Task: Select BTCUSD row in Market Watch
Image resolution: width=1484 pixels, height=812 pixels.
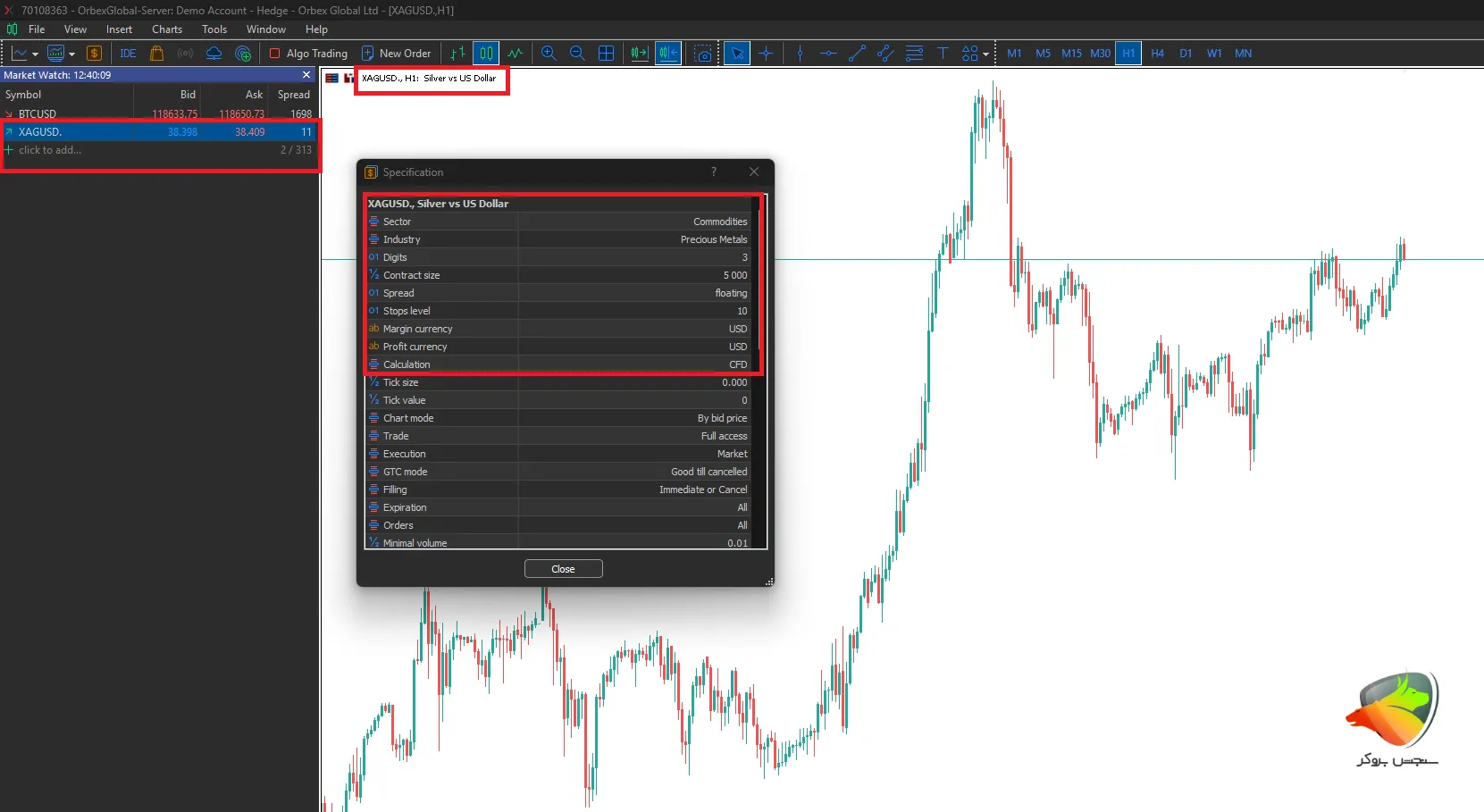Action: 38,114
